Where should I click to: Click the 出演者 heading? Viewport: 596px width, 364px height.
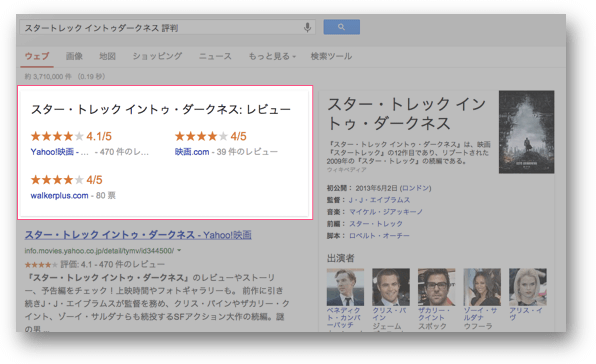[341, 258]
